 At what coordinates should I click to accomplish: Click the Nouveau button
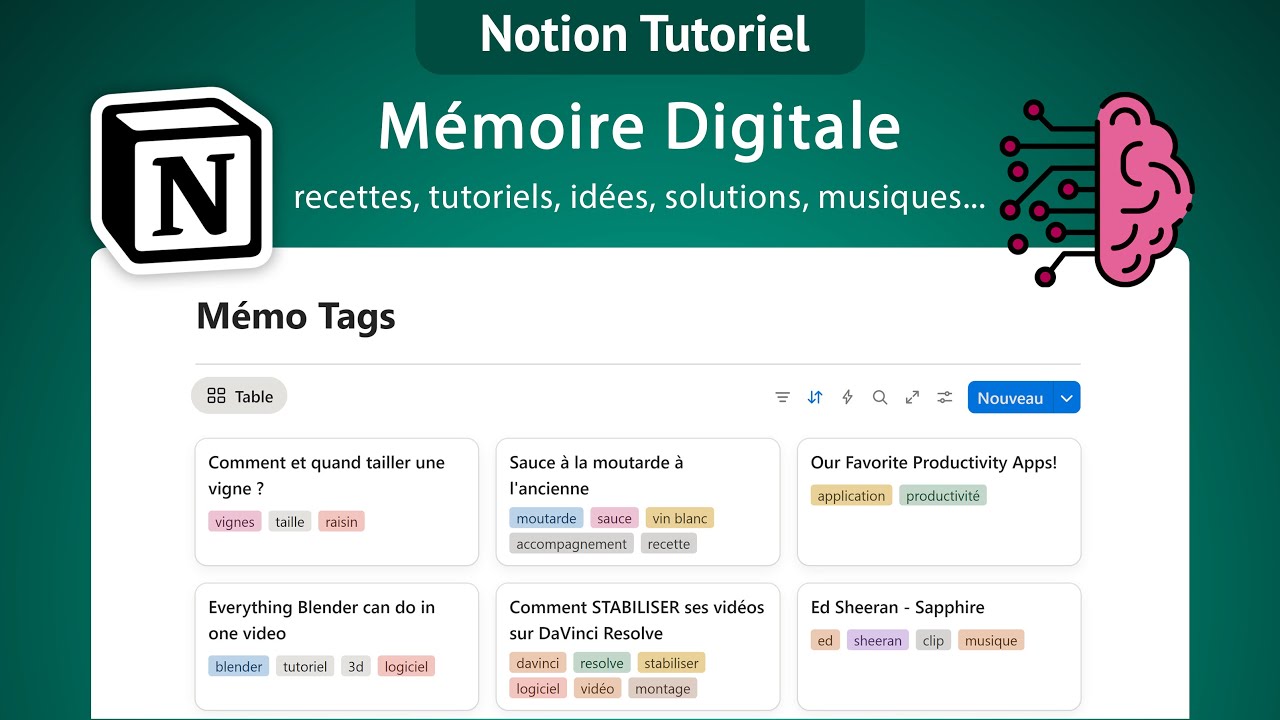(1010, 397)
